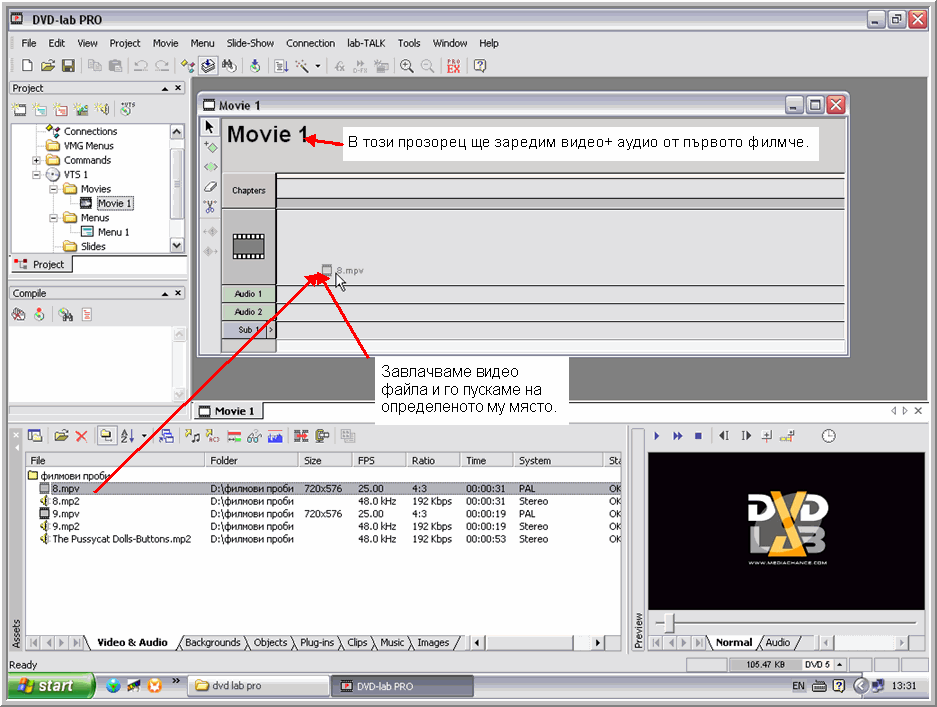Select the add chapter point tool
937x707 pixels.
click(x=210, y=147)
